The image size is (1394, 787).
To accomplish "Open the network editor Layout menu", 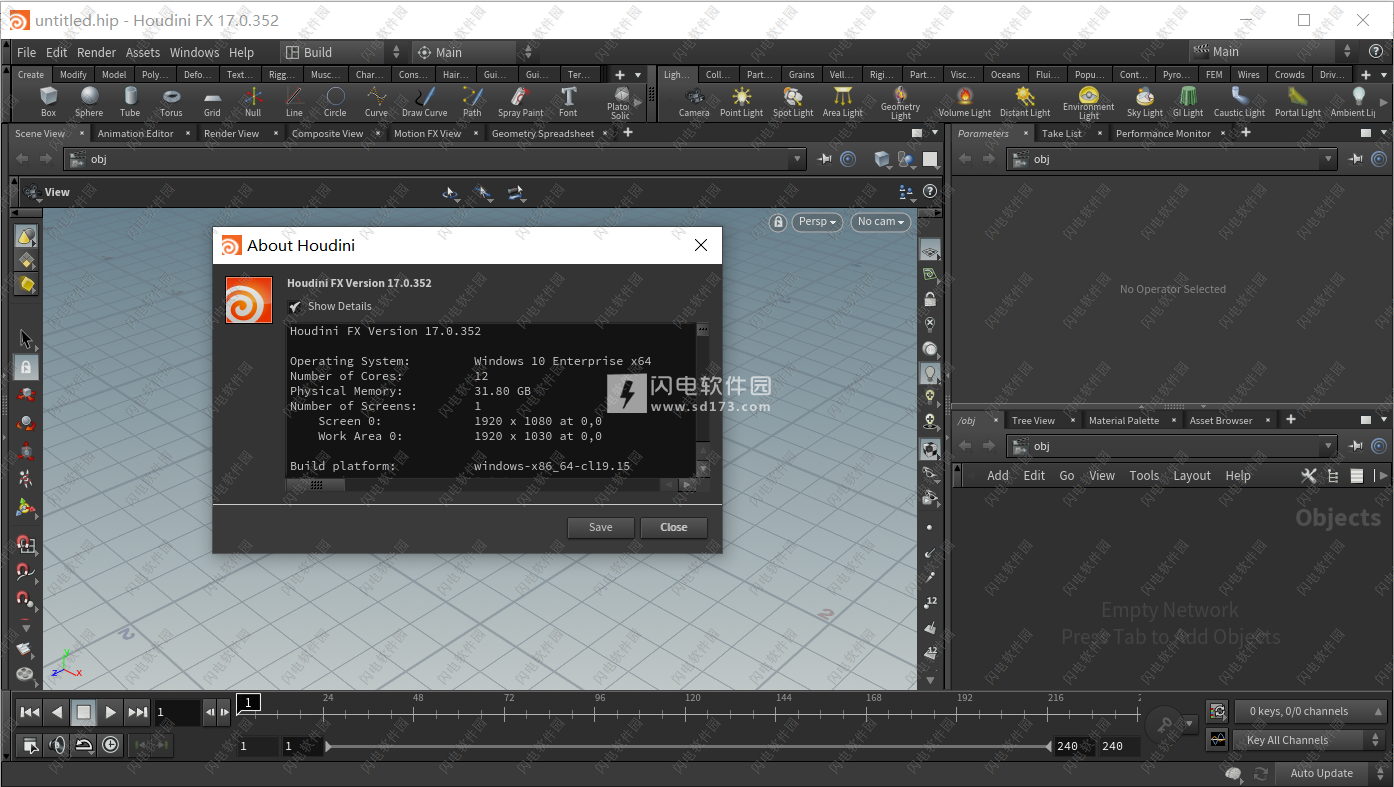I will click(1192, 476).
